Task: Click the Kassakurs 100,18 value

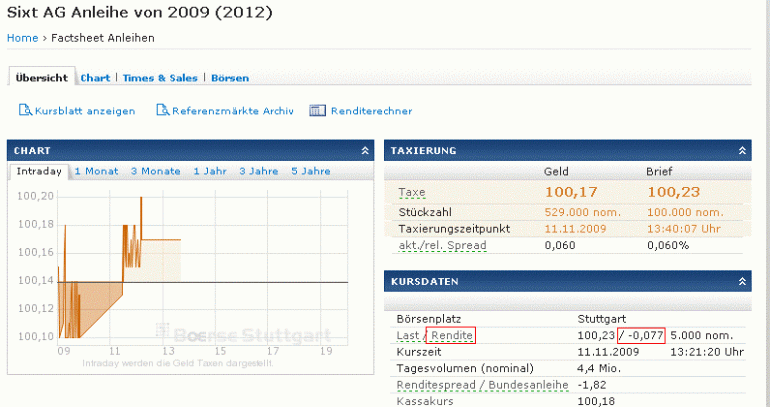Action: [596, 401]
